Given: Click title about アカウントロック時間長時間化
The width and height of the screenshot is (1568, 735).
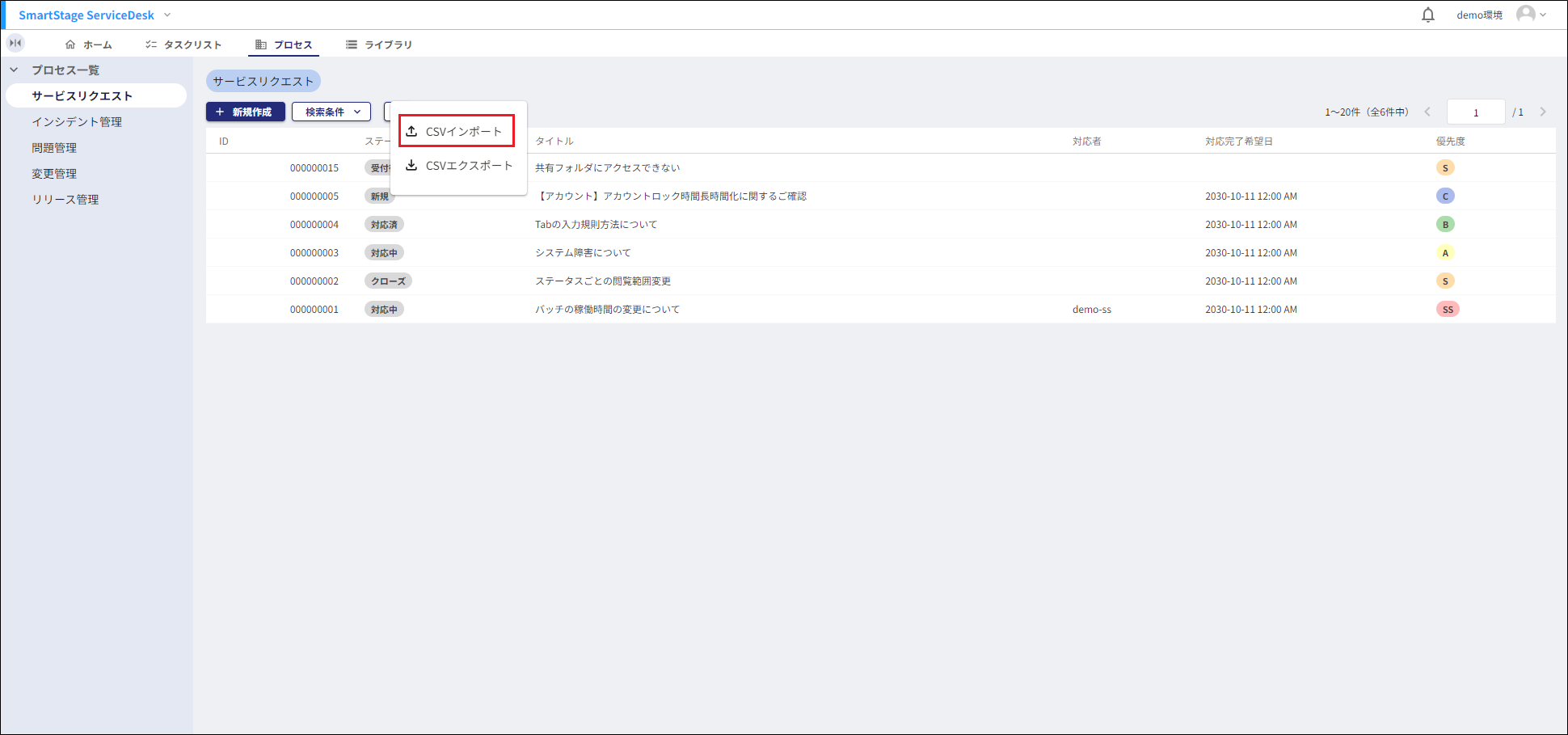Looking at the screenshot, I should [671, 196].
